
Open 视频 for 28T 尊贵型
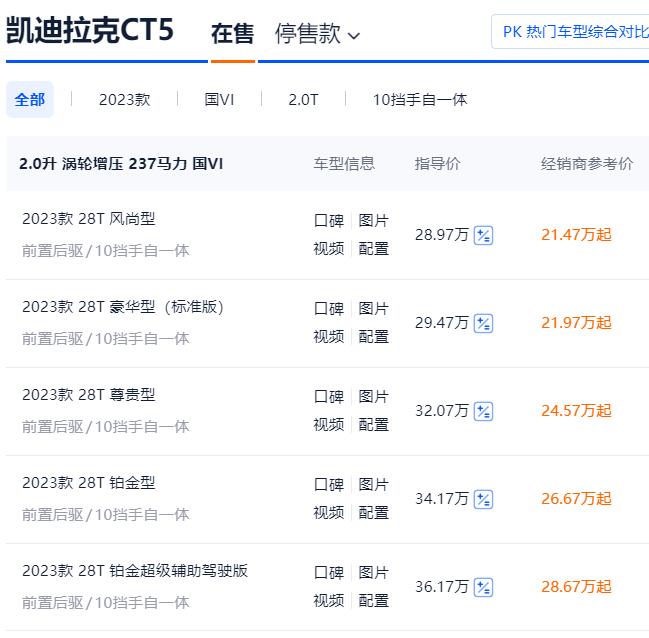[x=329, y=425]
